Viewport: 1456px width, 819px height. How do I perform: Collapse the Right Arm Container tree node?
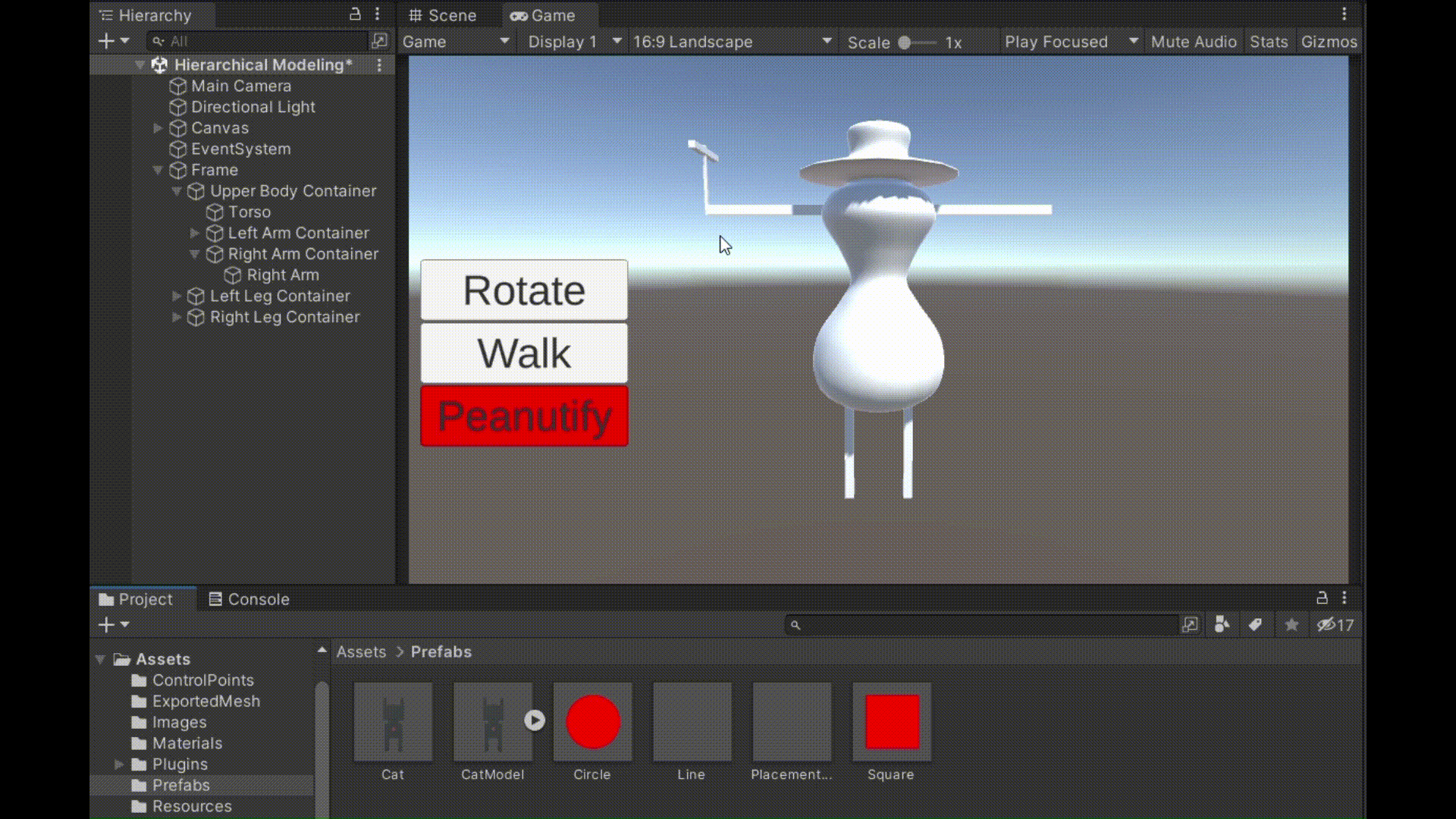[195, 254]
